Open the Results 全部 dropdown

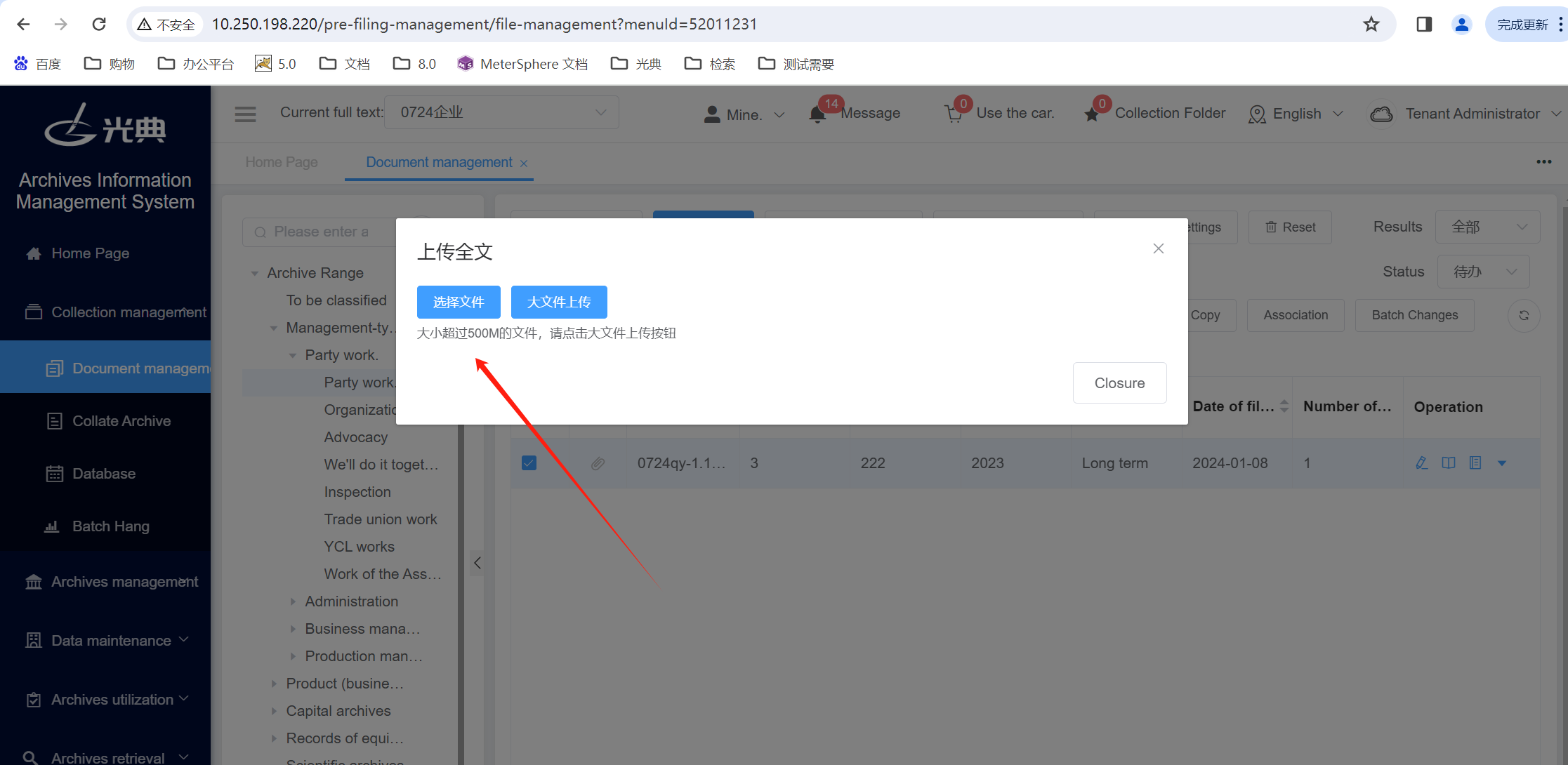(x=1488, y=227)
